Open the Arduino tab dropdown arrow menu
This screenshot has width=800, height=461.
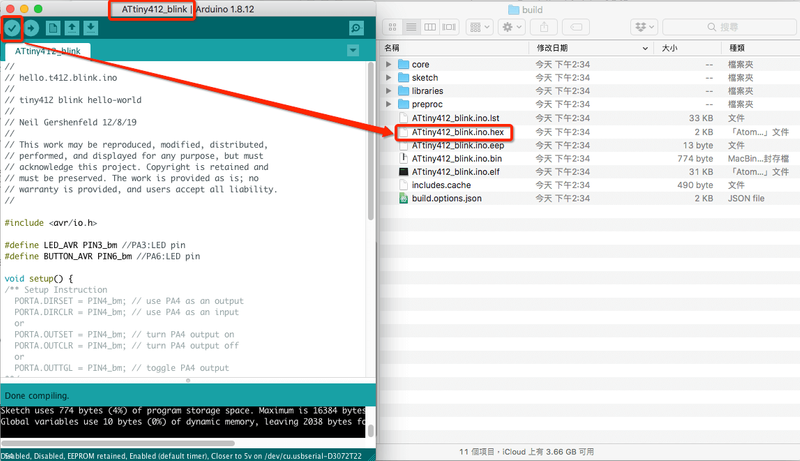tap(352, 50)
